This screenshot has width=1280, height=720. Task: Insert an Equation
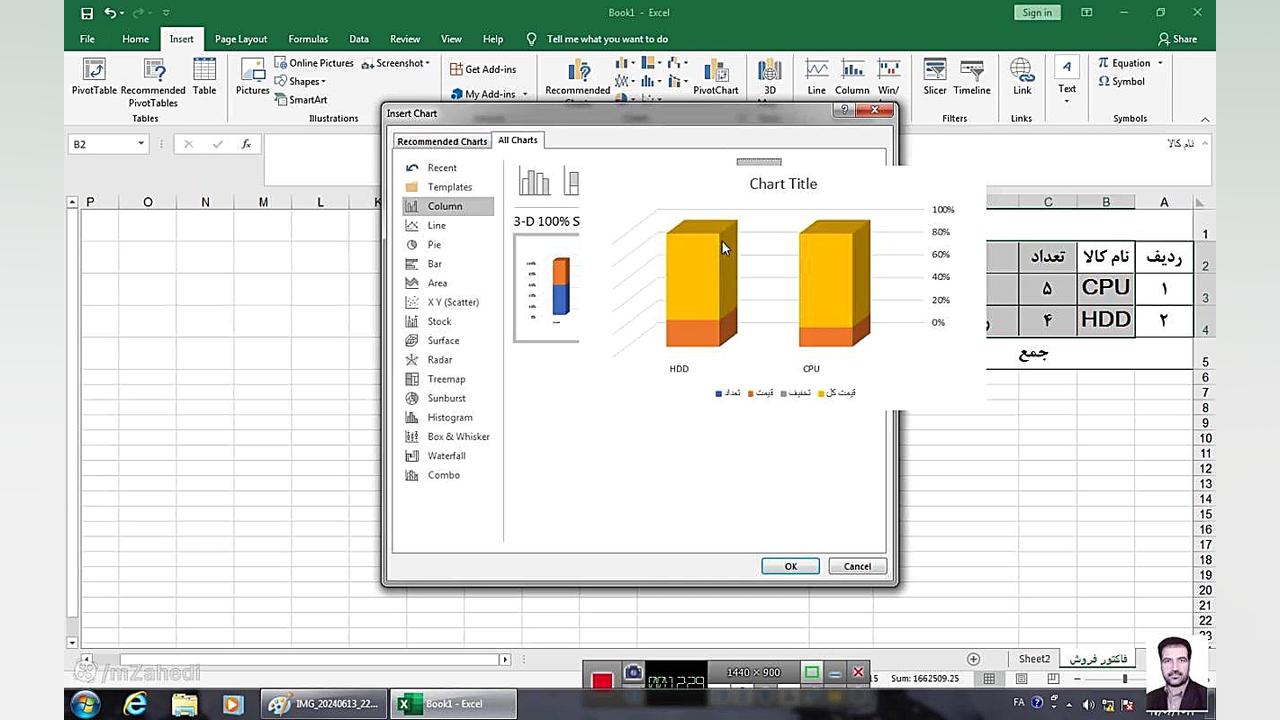tap(1124, 62)
